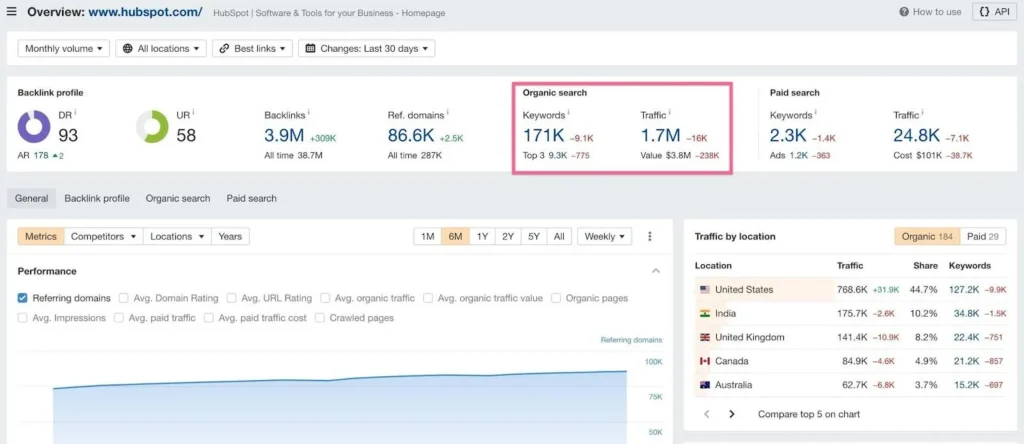This screenshot has height=444, width=1024.
Task: Open the Monthly volume dropdown
Action: tap(63, 48)
